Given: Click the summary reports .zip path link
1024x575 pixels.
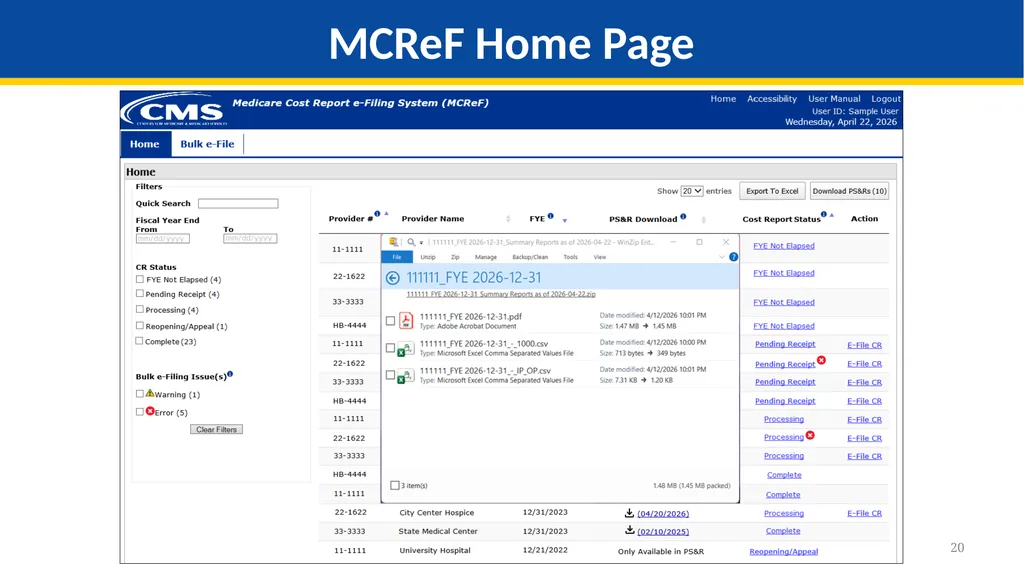Looking at the screenshot, I should pyautogui.click(x=501, y=294).
